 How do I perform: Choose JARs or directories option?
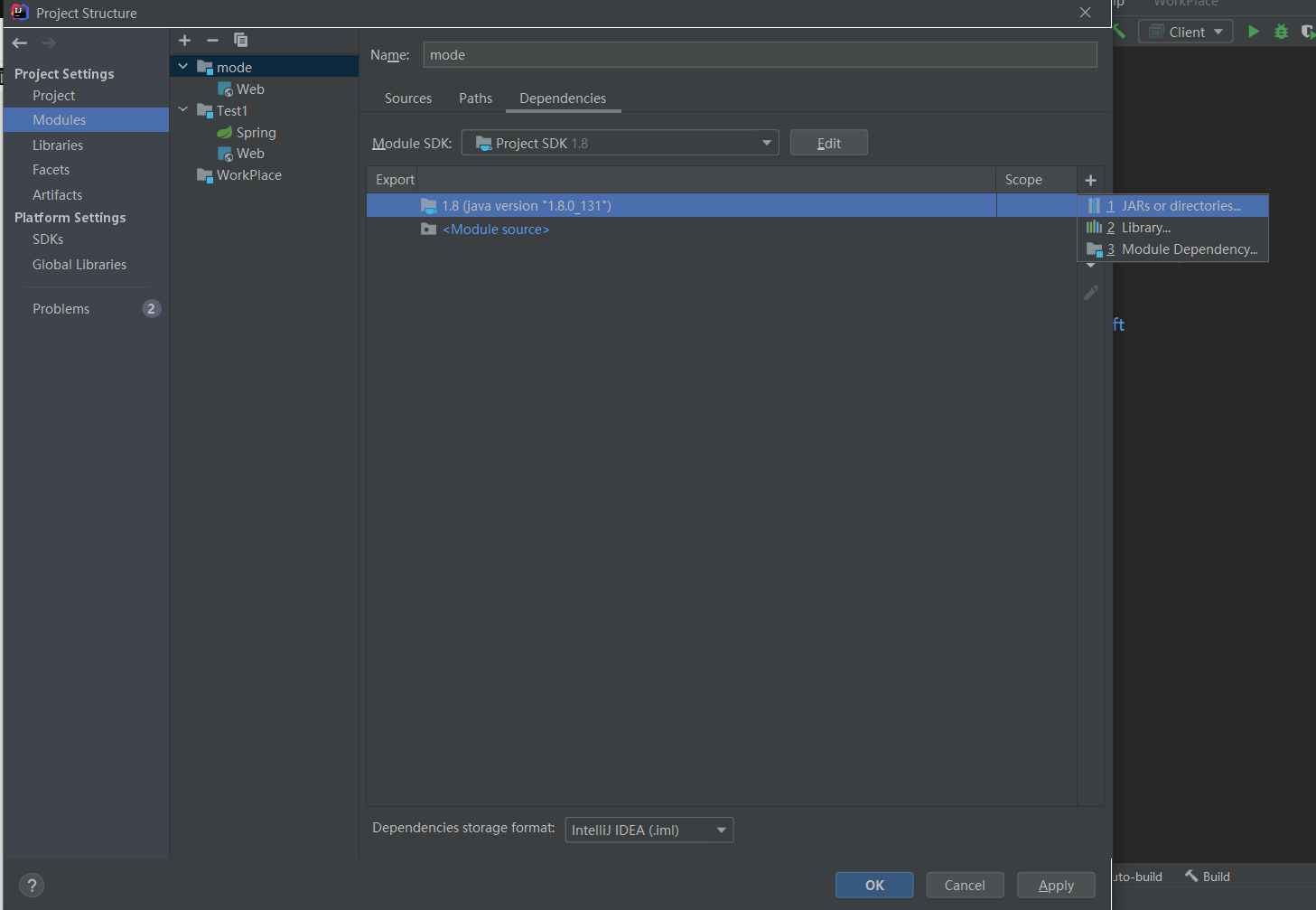pyautogui.click(x=1172, y=205)
